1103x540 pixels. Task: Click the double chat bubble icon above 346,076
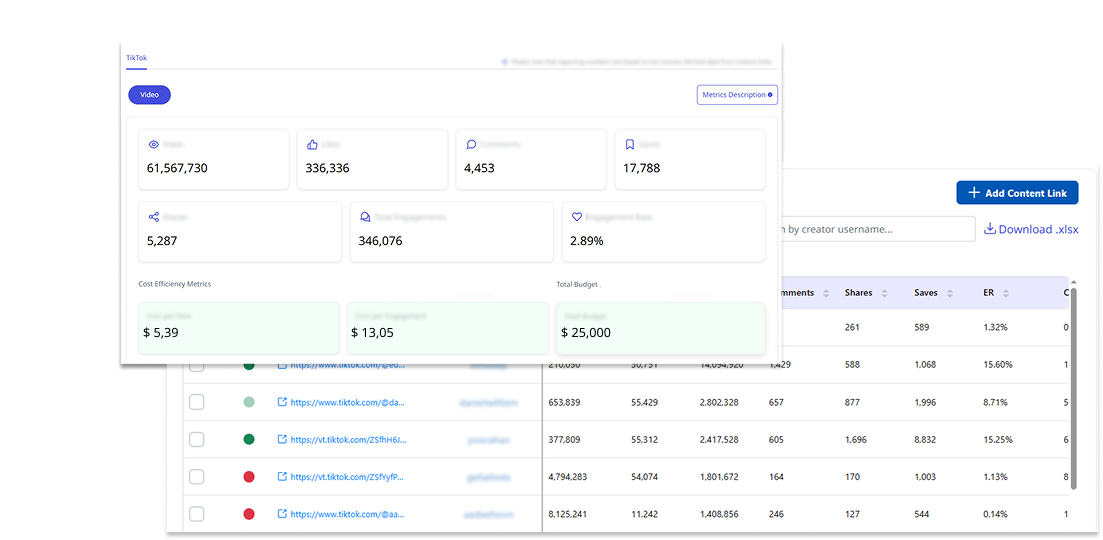(365, 217)
